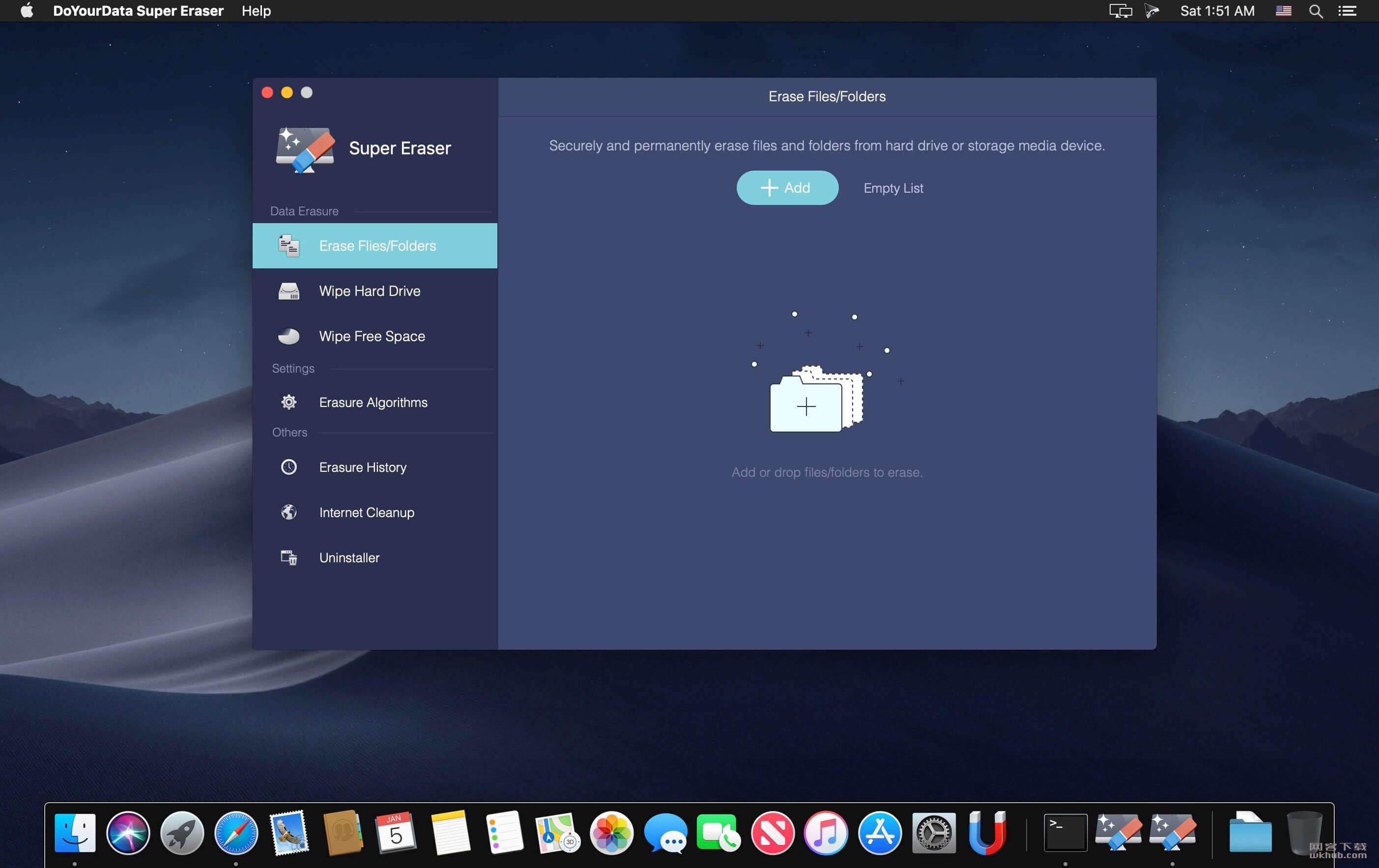The image size is (1379, 868).
Task: Open Erasure History
Action: [x=374, y=467]
